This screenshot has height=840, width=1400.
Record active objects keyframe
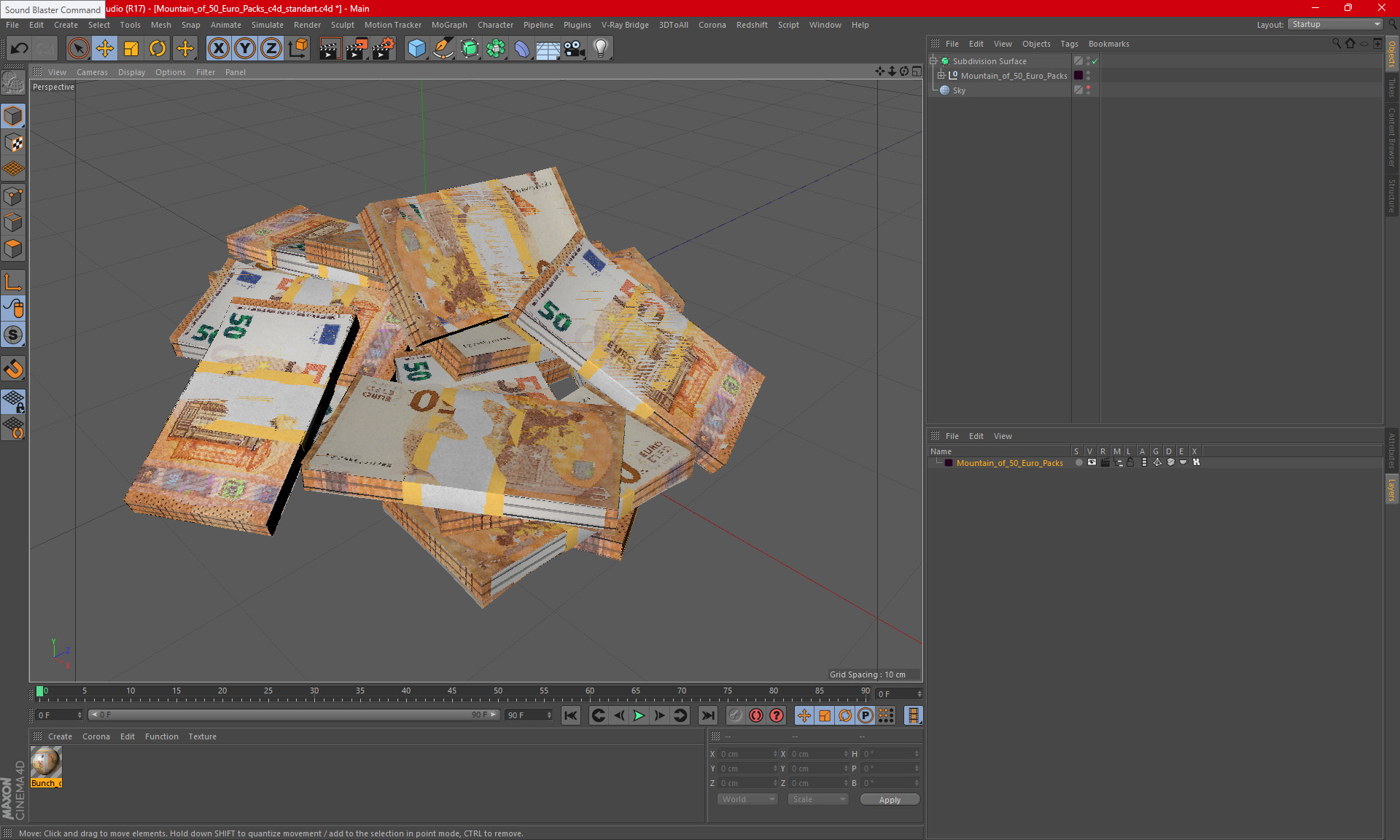(736, 715)
